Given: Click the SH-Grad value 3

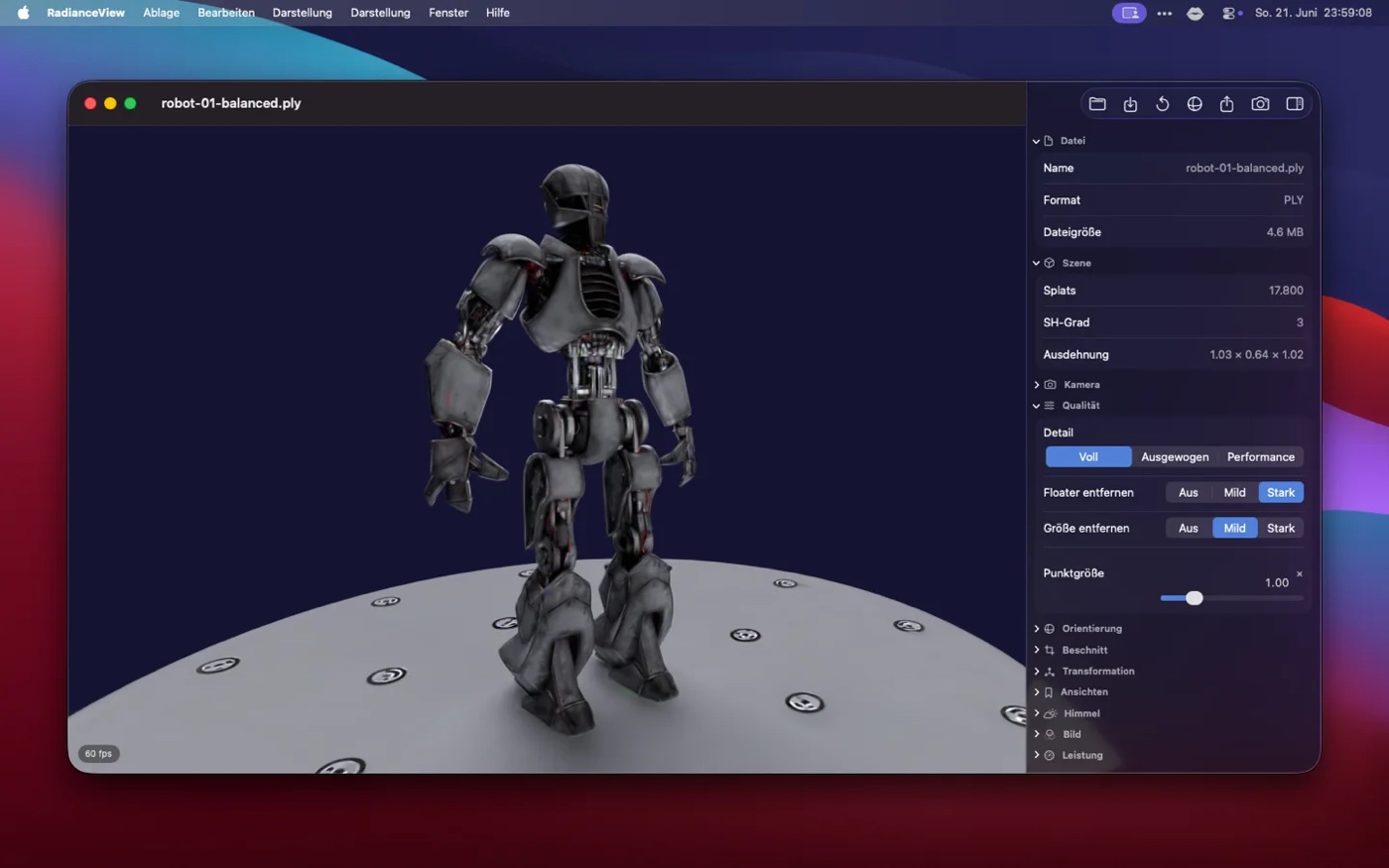Looking at the screenshot, I should (1300, 322).
